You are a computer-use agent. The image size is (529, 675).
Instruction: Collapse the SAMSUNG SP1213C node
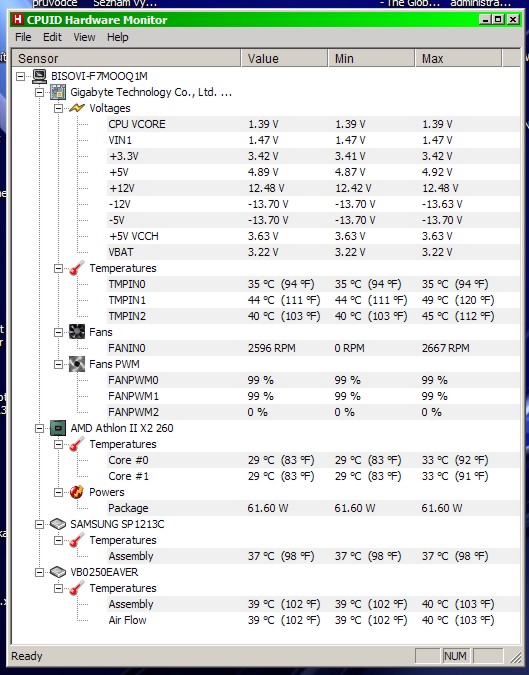point(39,524)
